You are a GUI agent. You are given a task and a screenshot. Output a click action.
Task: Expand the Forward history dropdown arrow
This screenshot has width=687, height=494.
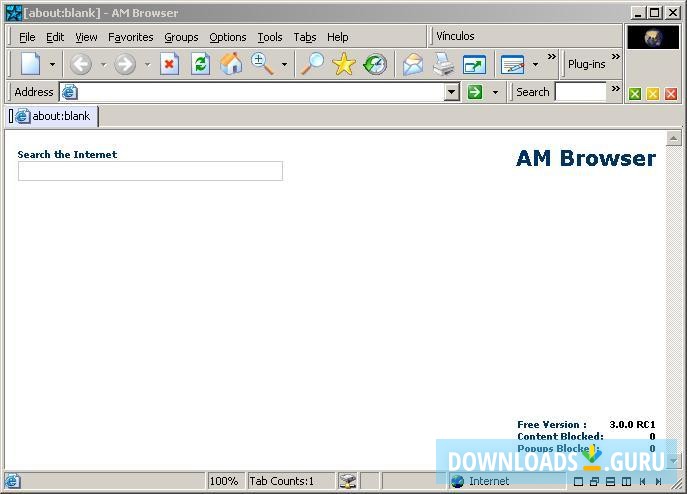point(148,64)
